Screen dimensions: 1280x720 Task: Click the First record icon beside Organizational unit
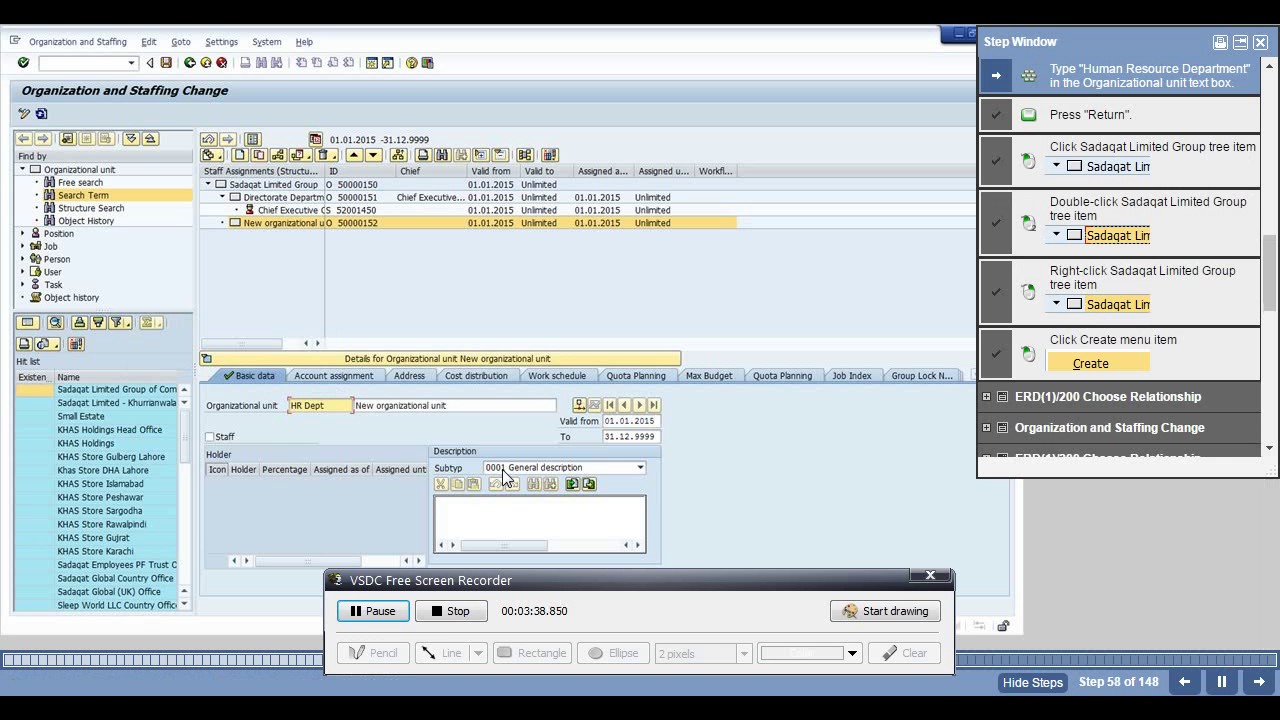pos(610,405)
